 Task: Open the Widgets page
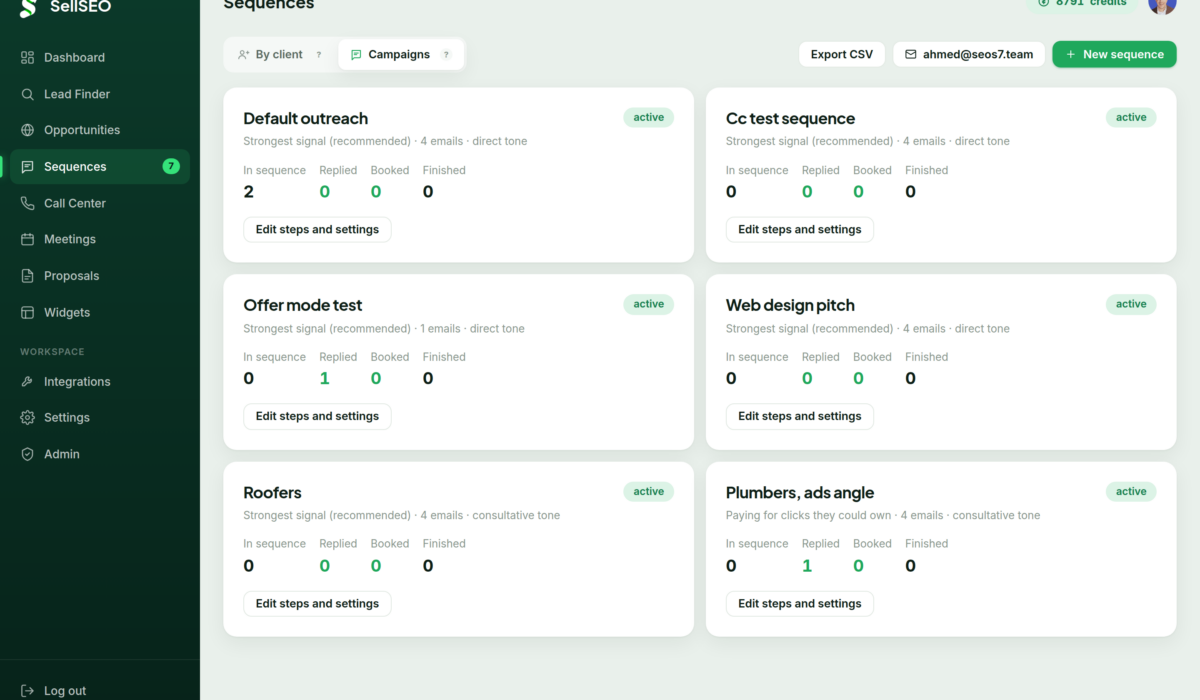pyautogui.click(x=100, y=313)
